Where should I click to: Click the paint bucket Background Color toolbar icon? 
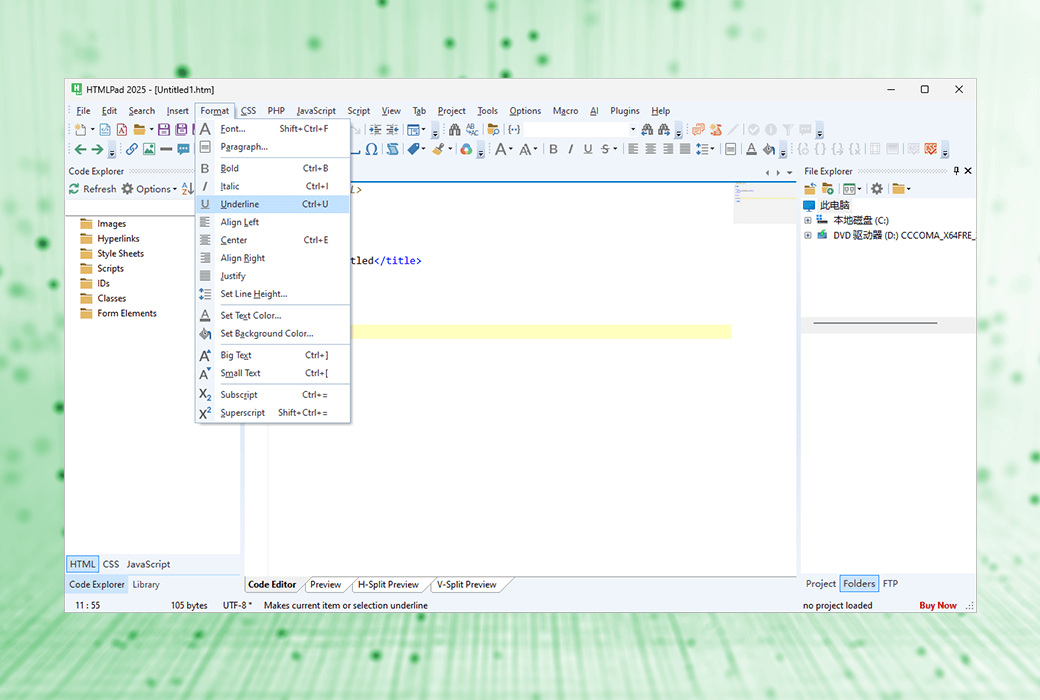(769, 149)
